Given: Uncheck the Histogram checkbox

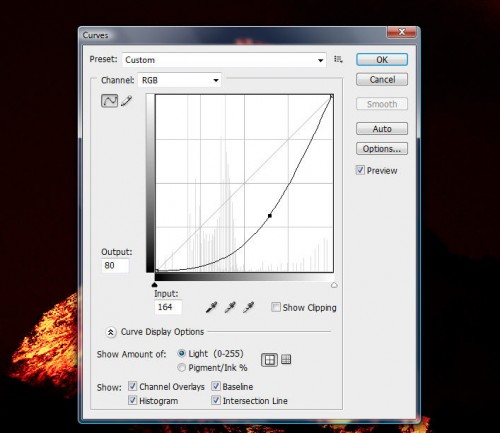Looking at the screenshot, I should click(x=132, y=400).
